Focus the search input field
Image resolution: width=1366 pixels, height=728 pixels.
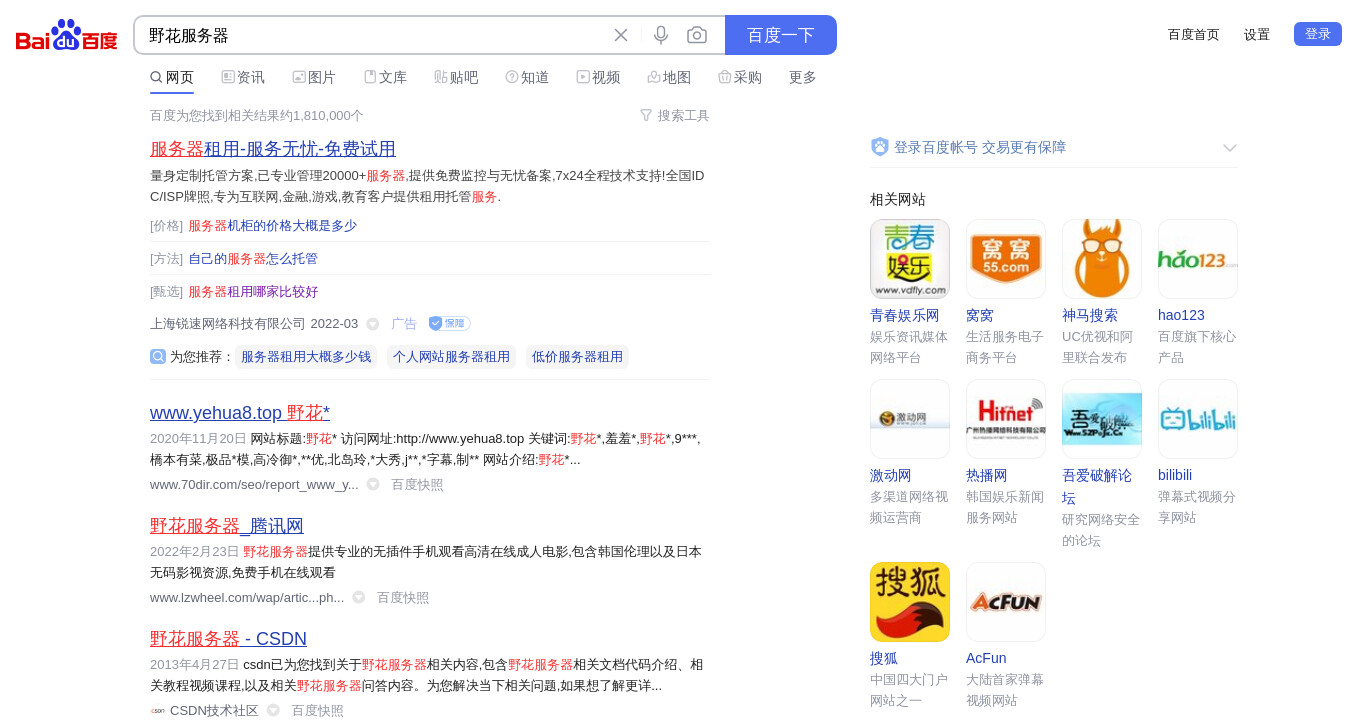pyautogui.click(x=375, y=35)
